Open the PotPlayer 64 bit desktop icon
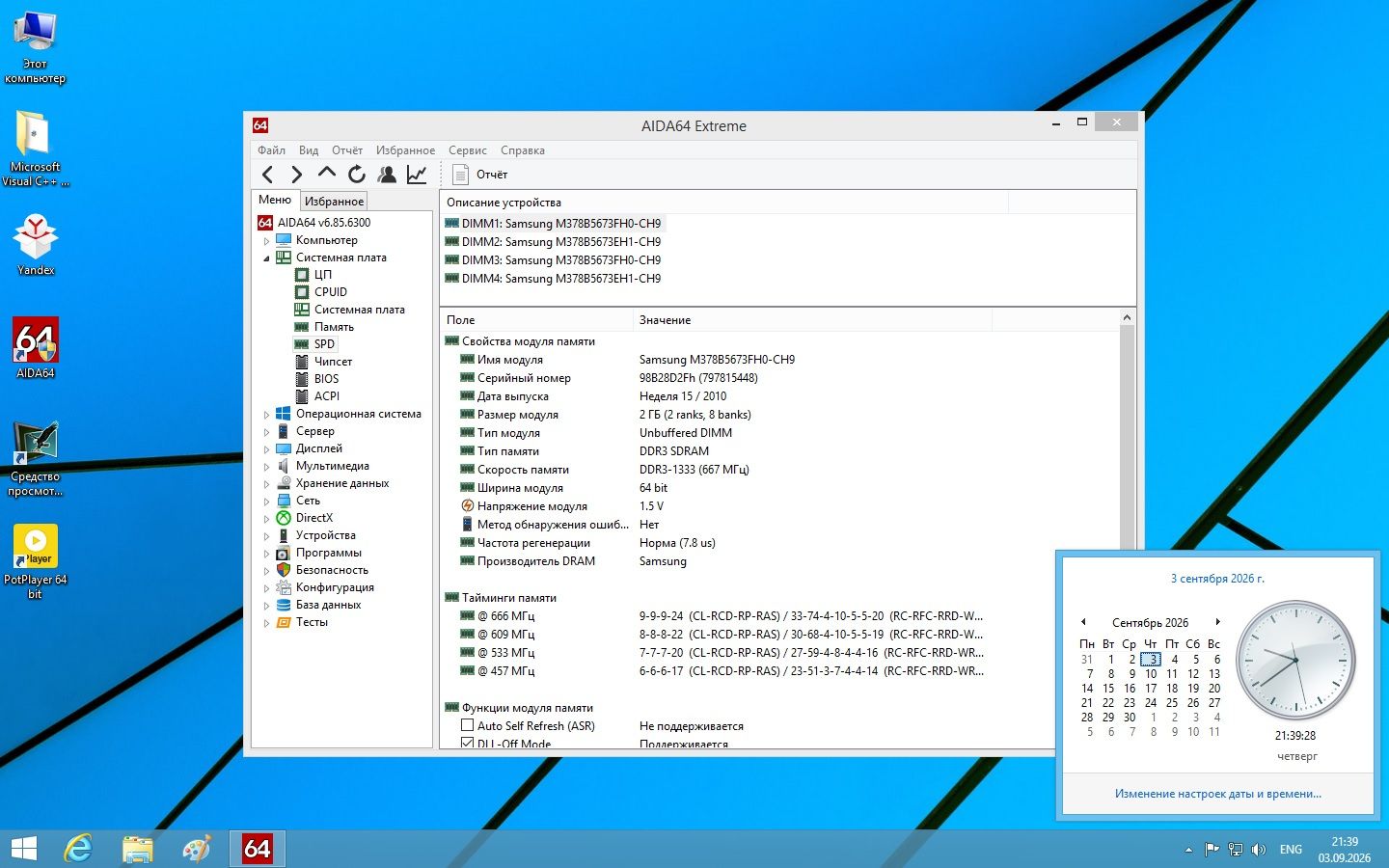 coord(36,561)
